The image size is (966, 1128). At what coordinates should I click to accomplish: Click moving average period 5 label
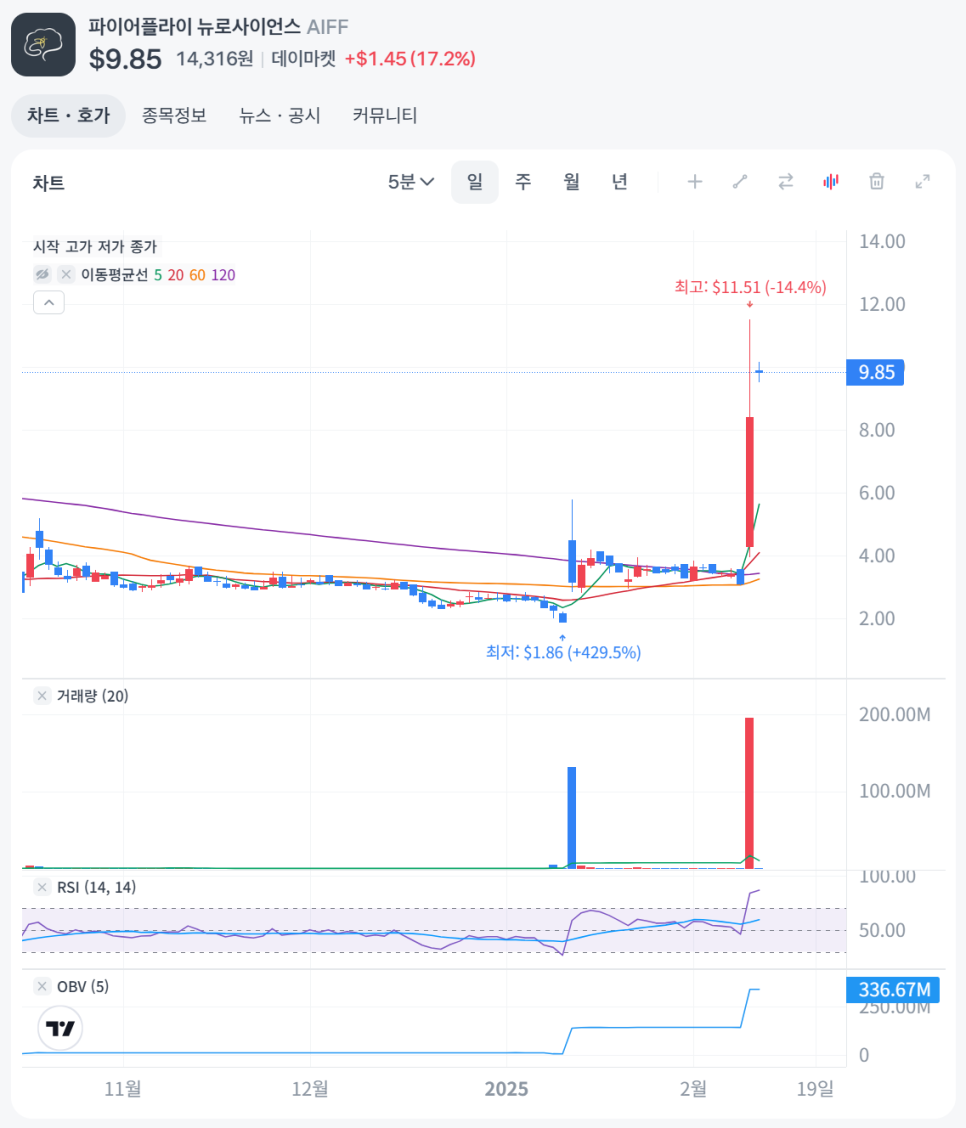point(158,275)
